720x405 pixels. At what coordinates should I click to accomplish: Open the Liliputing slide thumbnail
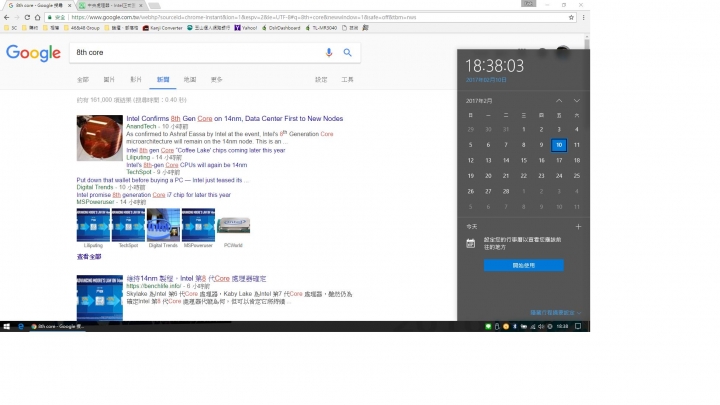click(93, 225)
